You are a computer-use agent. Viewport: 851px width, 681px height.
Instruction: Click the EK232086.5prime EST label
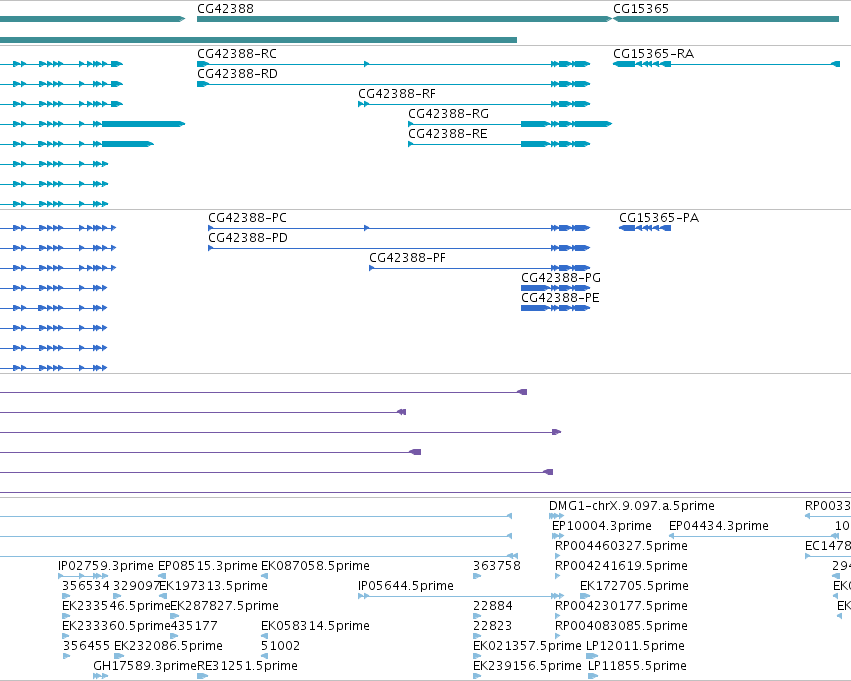click(168, 646)
